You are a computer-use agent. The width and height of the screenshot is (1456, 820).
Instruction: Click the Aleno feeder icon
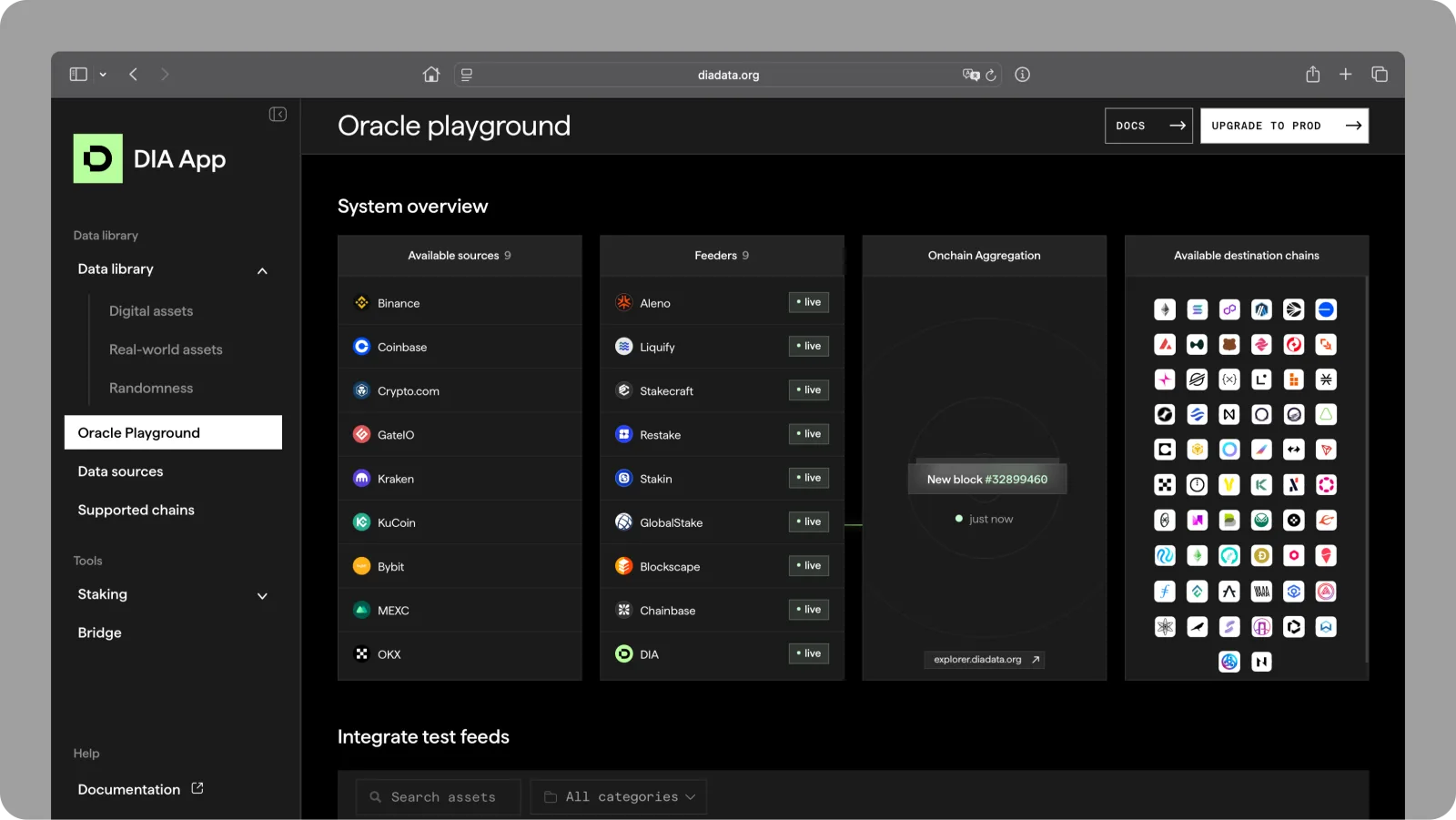click(623, 303)
